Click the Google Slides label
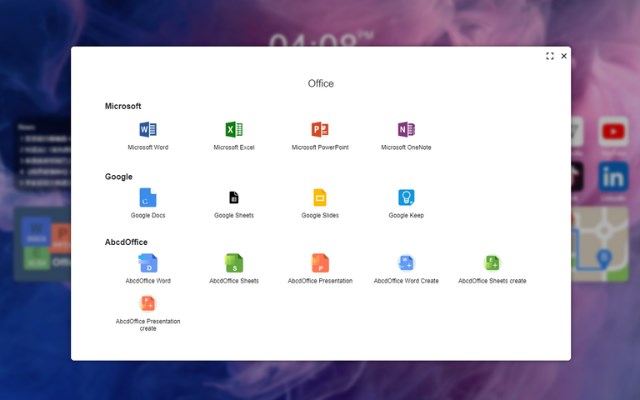Screen dimensions: 640x400 pos(320,216)
